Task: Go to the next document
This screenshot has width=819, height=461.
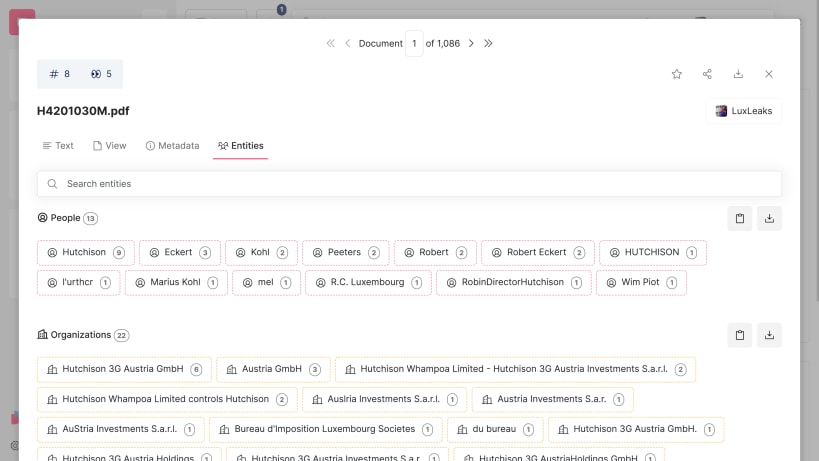Action: click(471, 43)
